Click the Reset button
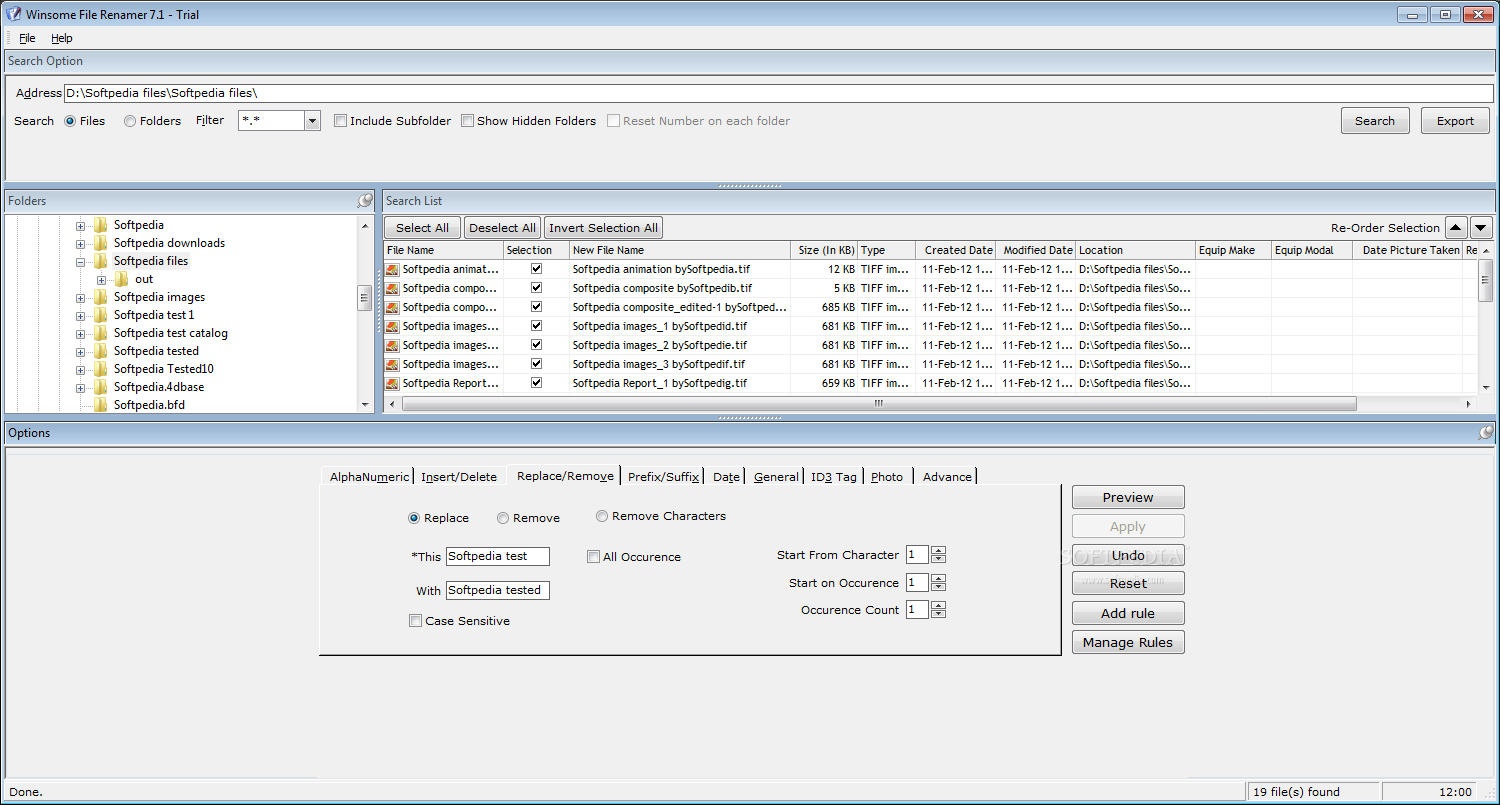Viewport: 1500px width, 805px height. [x=1128, y=583]
